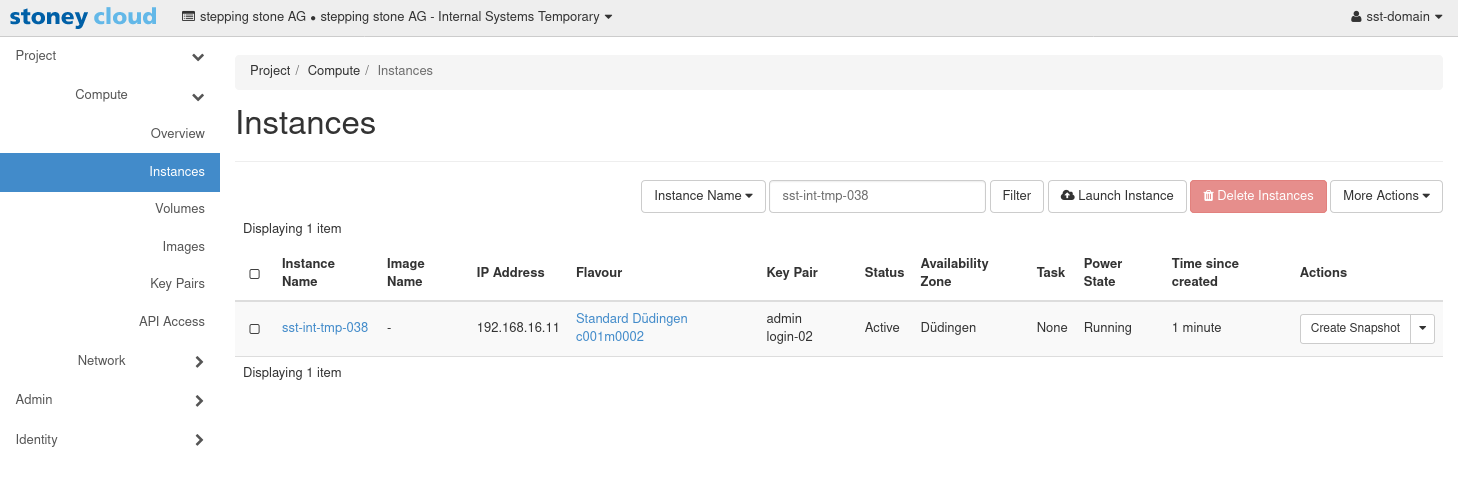The width and height of the screenshot is (1458, 479).
Task: Open the Overview page in sidebar
Action: pyautogui.click(x=177, y=134)
